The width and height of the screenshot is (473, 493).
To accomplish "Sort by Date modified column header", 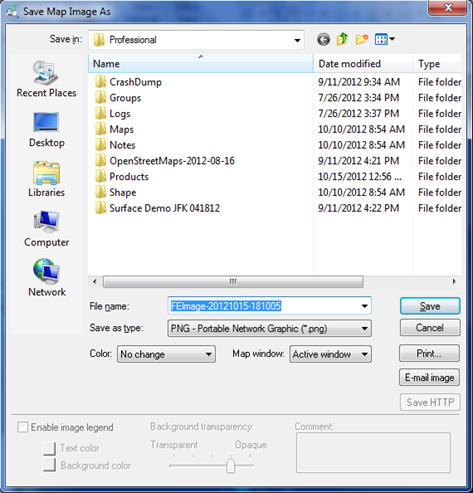I will pos(363,64).
